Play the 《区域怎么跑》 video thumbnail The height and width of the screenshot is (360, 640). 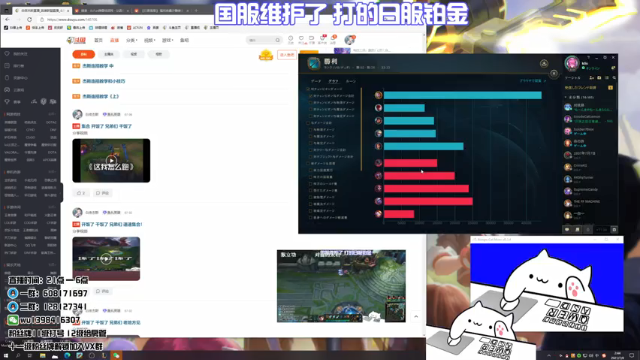[x=111, y=160]
